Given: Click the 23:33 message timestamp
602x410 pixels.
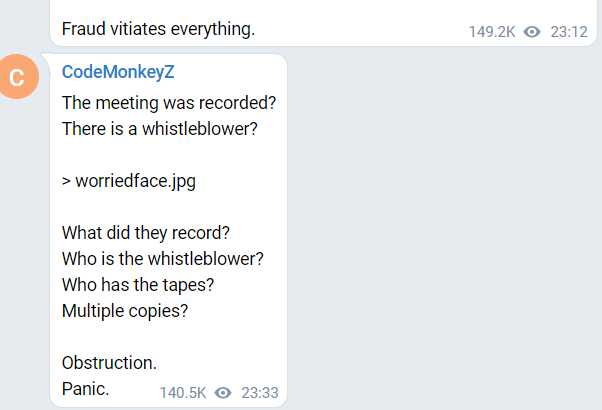Looking at the screenshot, I should 260,393.
